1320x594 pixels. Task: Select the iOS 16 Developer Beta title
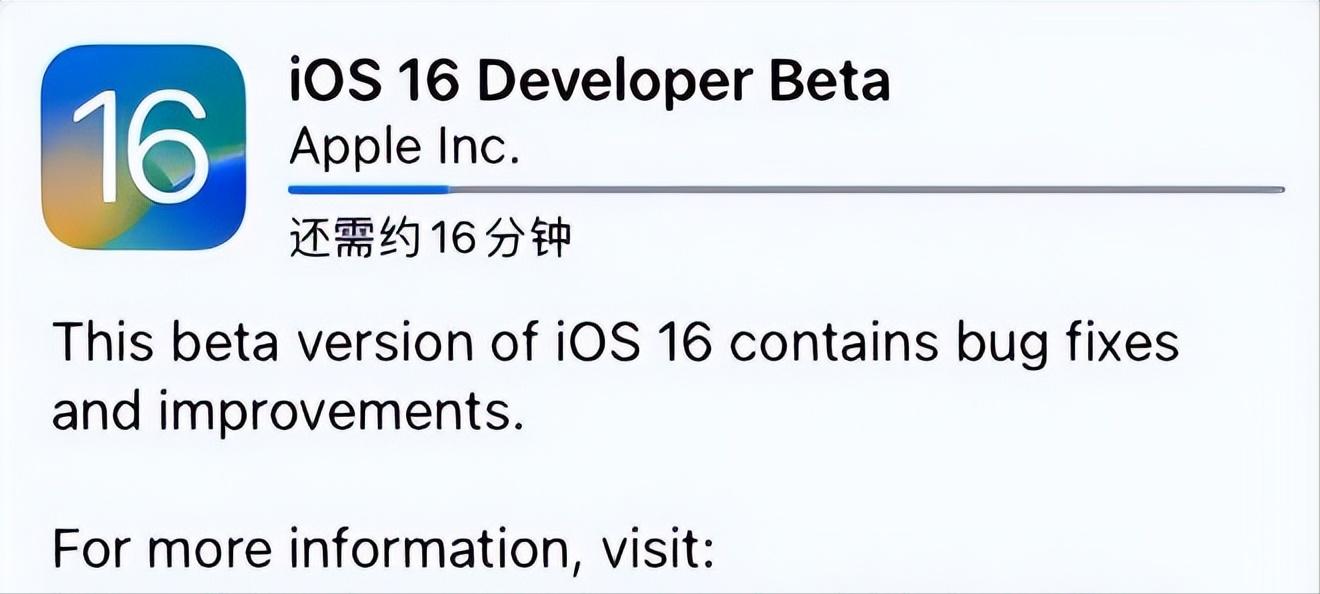589,81
